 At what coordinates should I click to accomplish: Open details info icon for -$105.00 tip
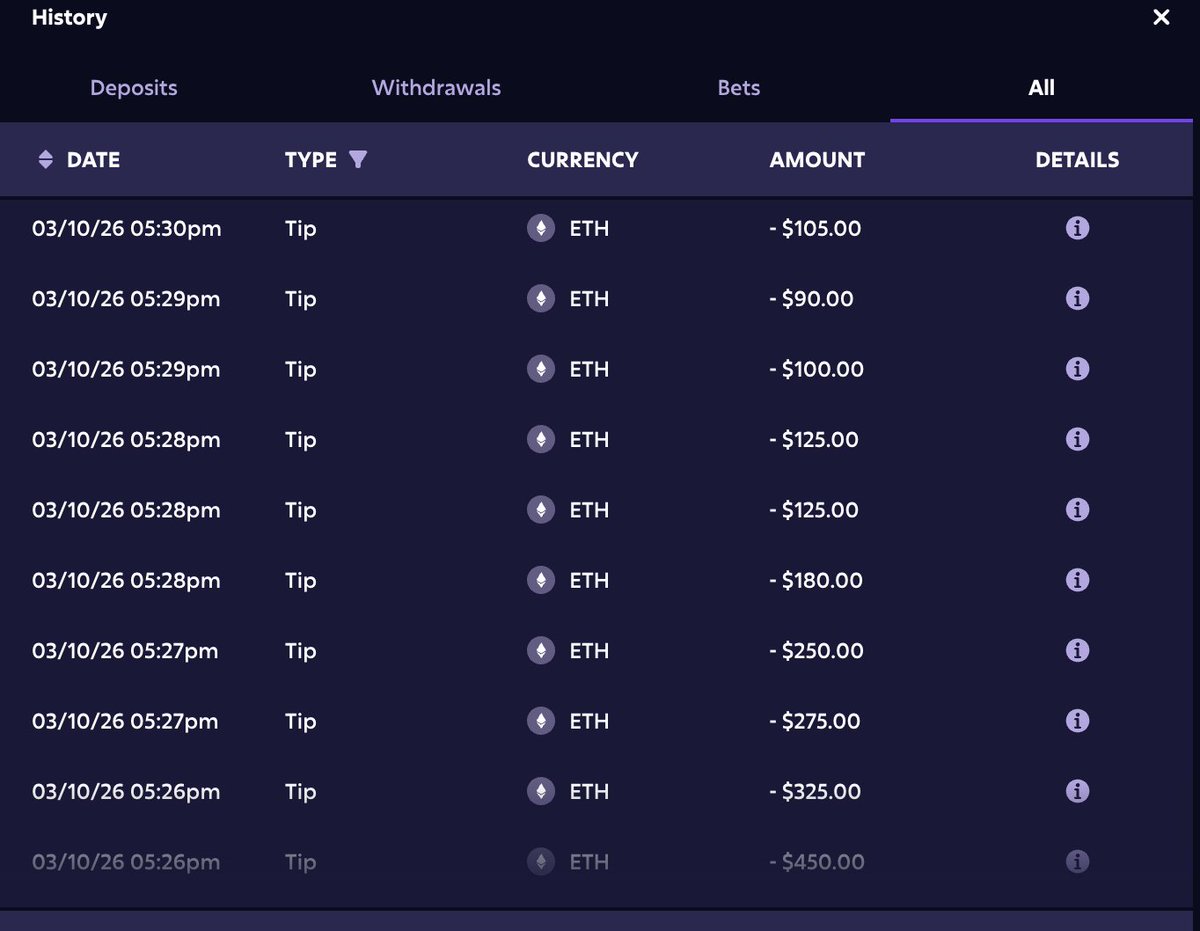(1077, 228)
